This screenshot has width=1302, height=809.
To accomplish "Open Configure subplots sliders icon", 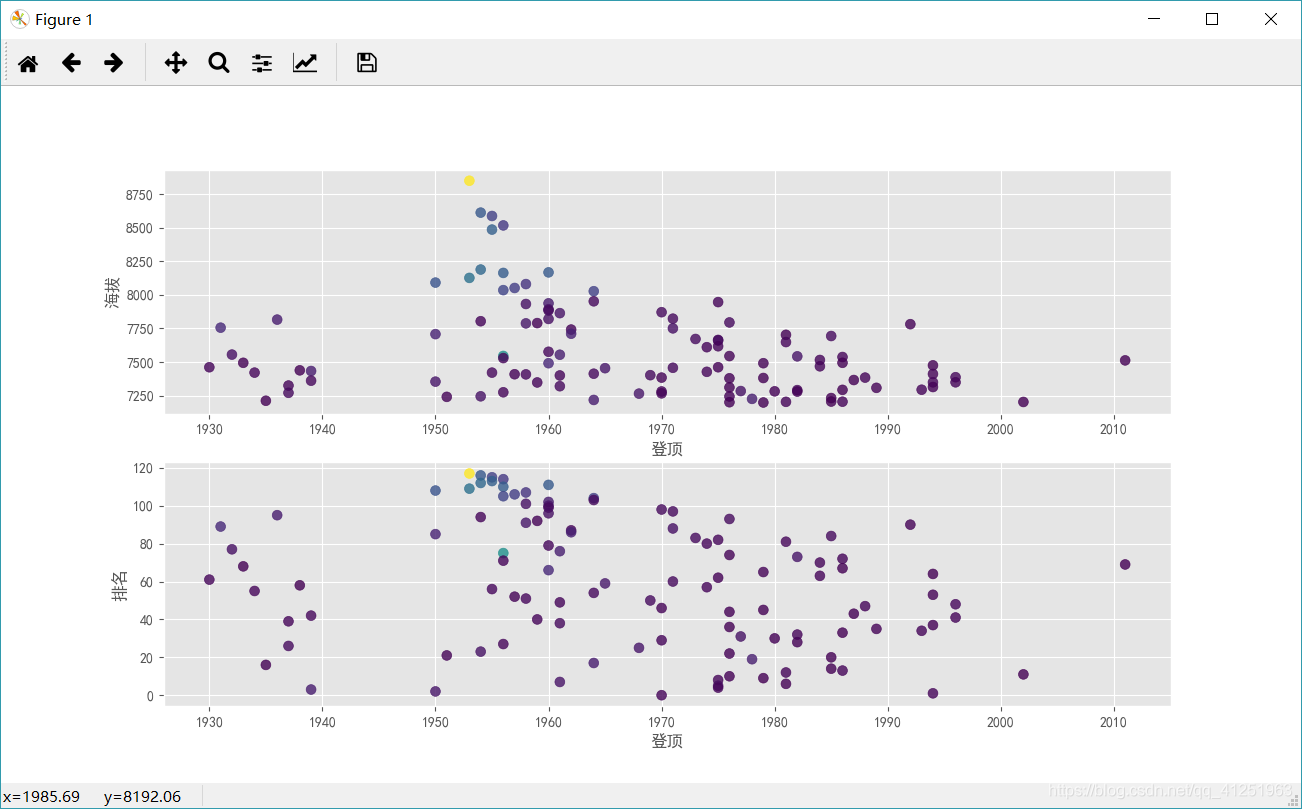I will click(x=262, y=63).
